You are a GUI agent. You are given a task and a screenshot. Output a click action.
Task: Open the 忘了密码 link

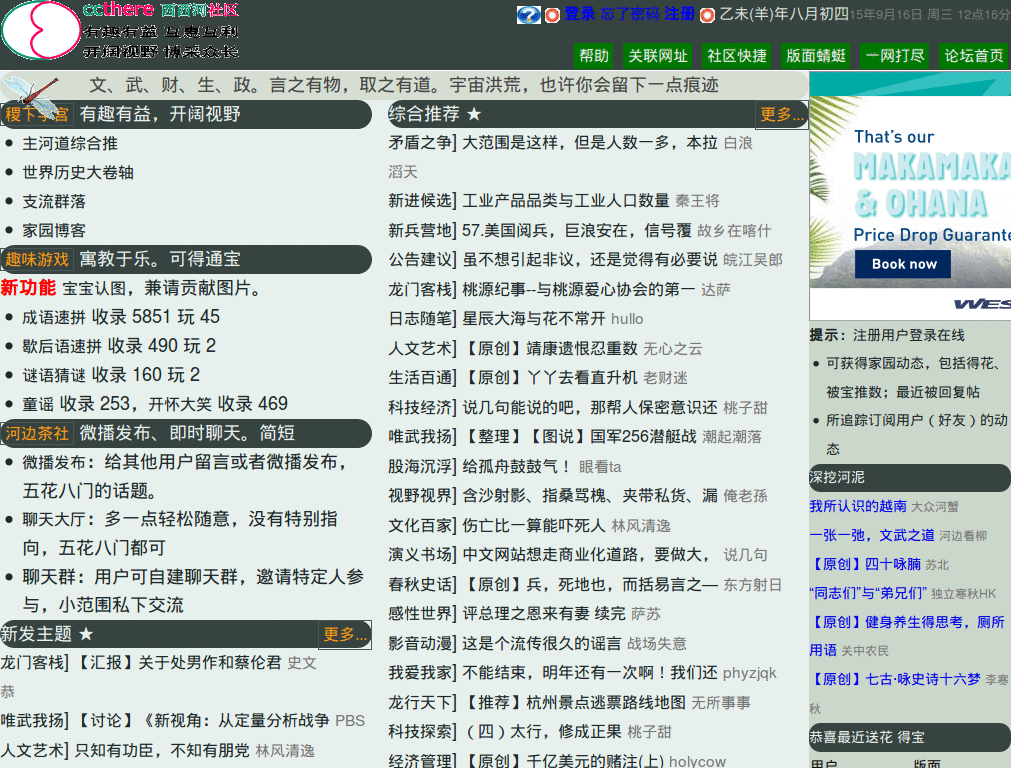pos(629,14)
